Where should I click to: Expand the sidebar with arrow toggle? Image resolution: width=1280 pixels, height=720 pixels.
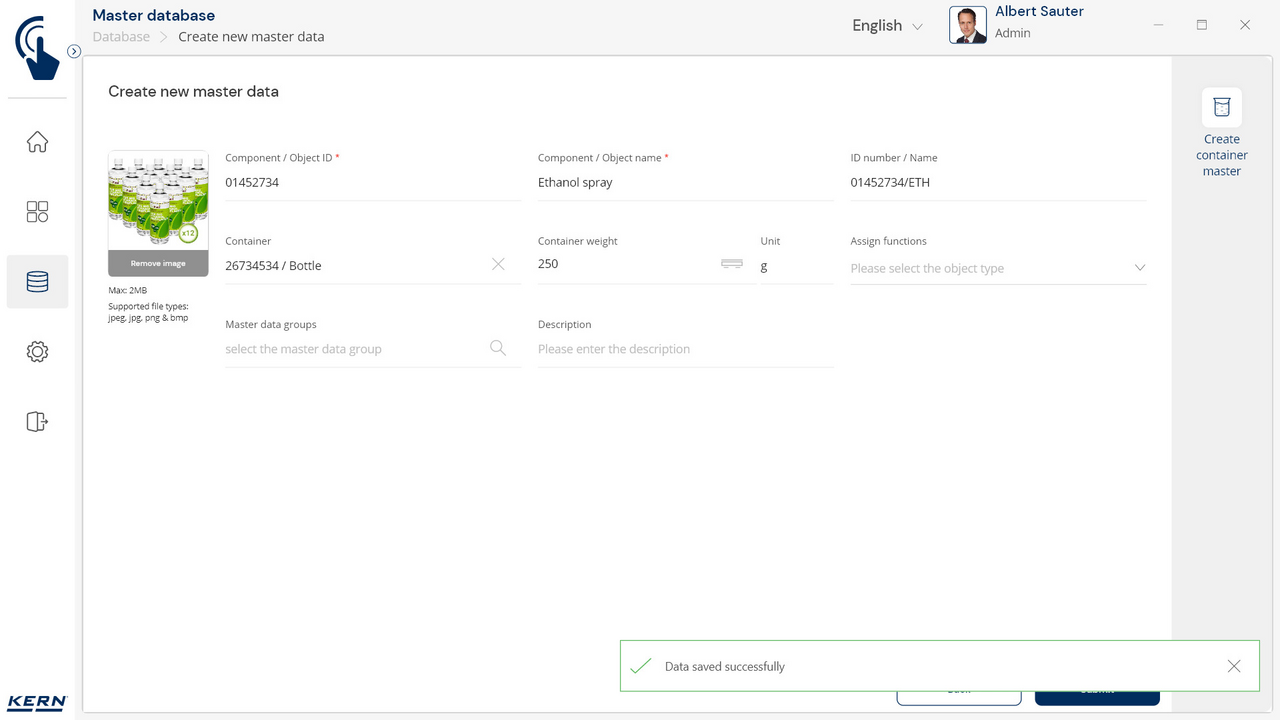(x=74, y=51)
